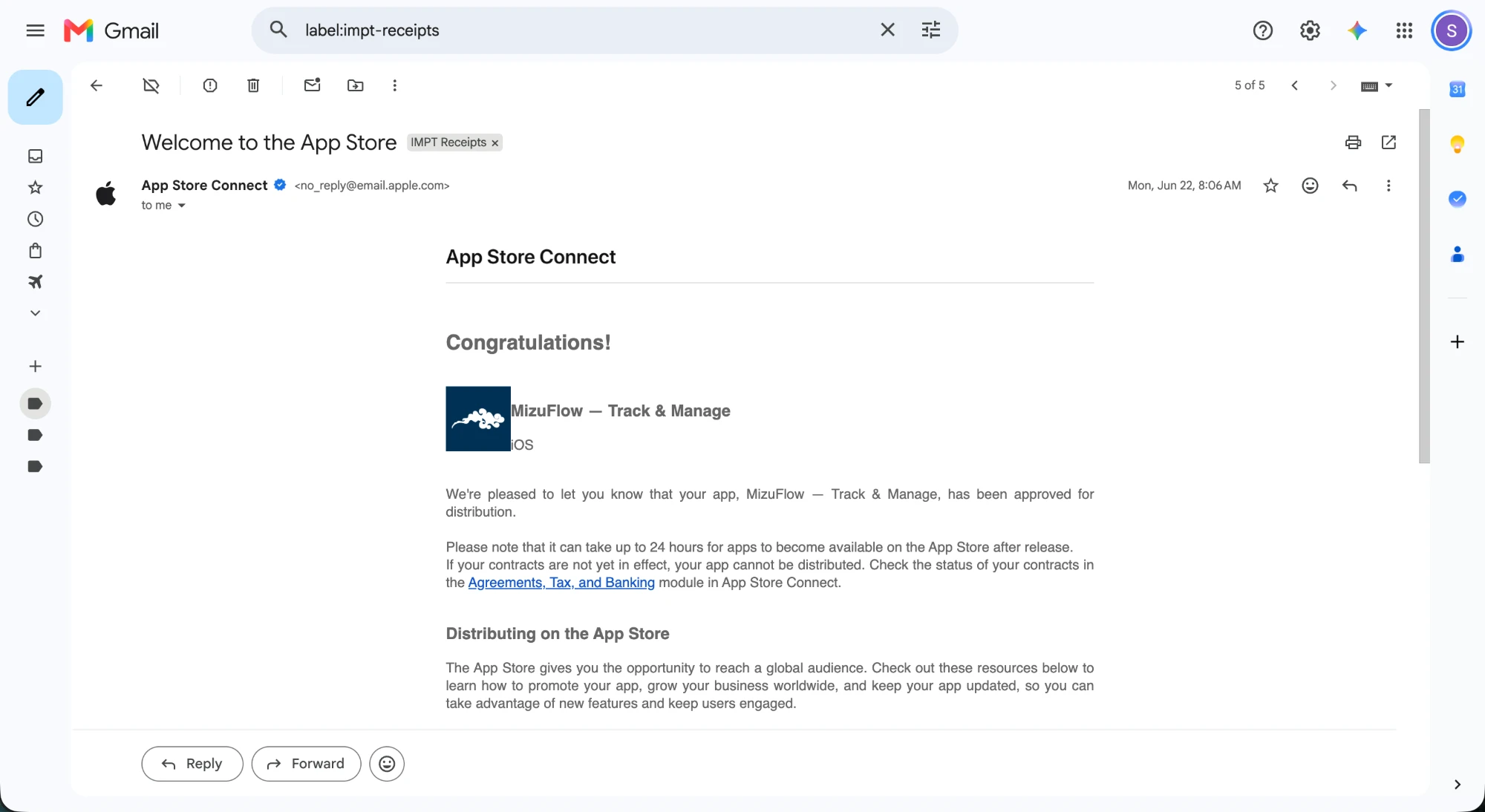
Task: Delete this email with trash icon
Action: [253, 85]
